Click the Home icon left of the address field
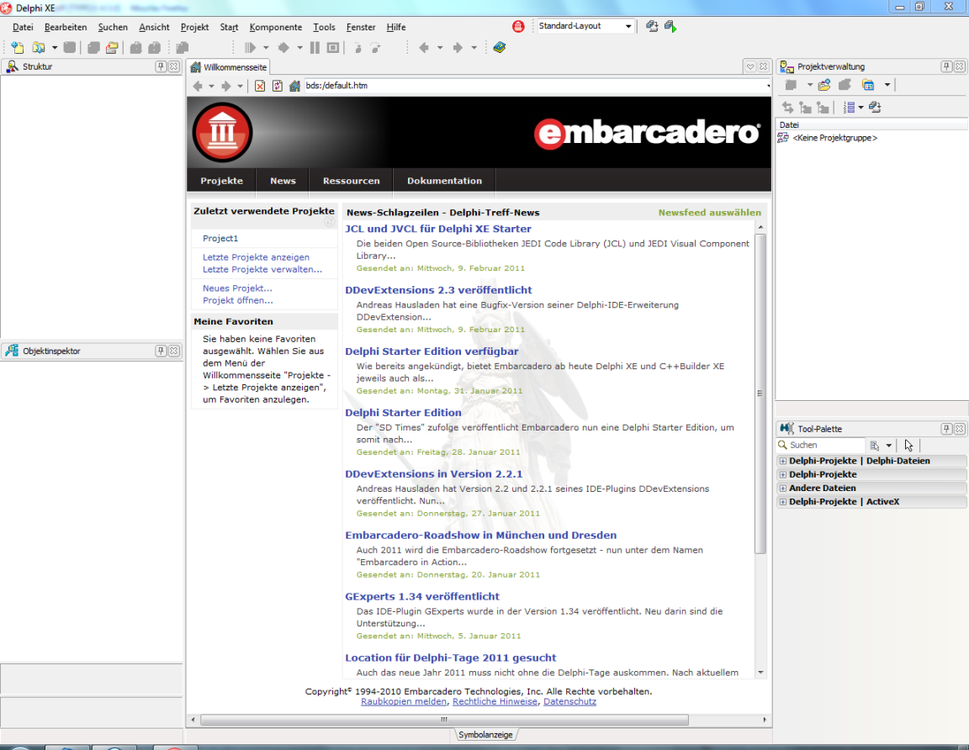 point(295,86)
